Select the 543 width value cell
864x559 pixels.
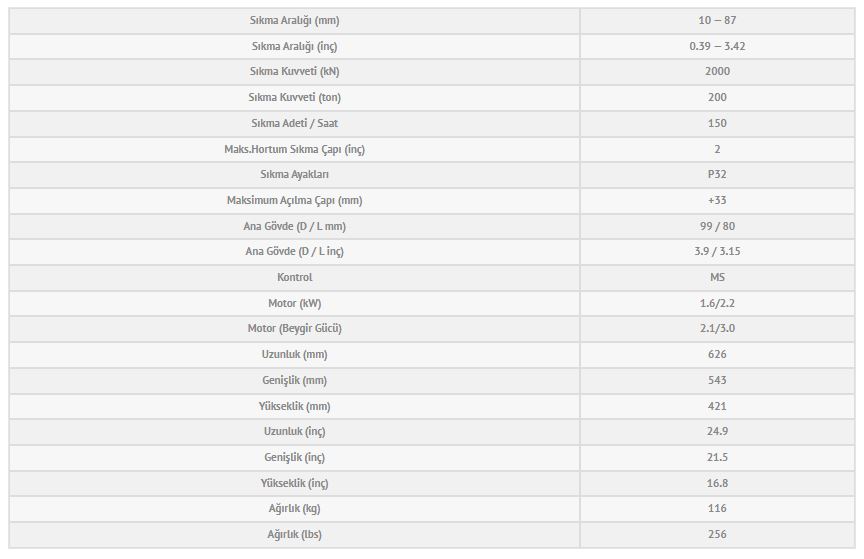click(717, 380)
